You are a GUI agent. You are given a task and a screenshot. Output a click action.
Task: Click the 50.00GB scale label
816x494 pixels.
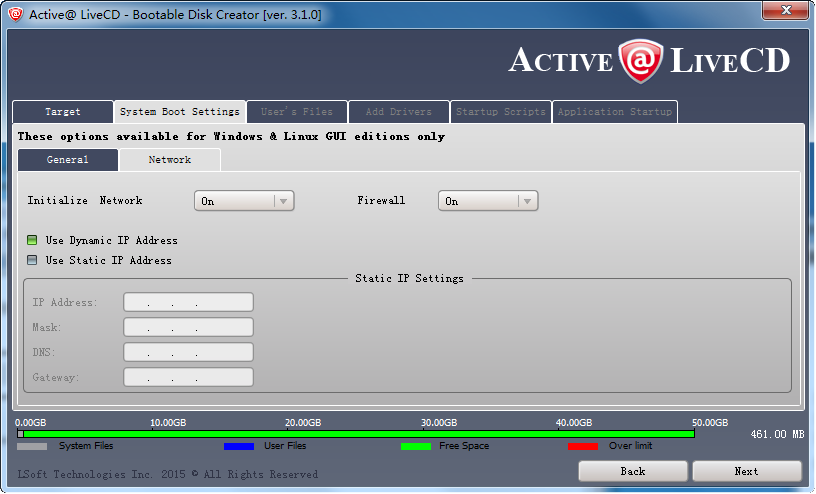[x=710, y=423]
